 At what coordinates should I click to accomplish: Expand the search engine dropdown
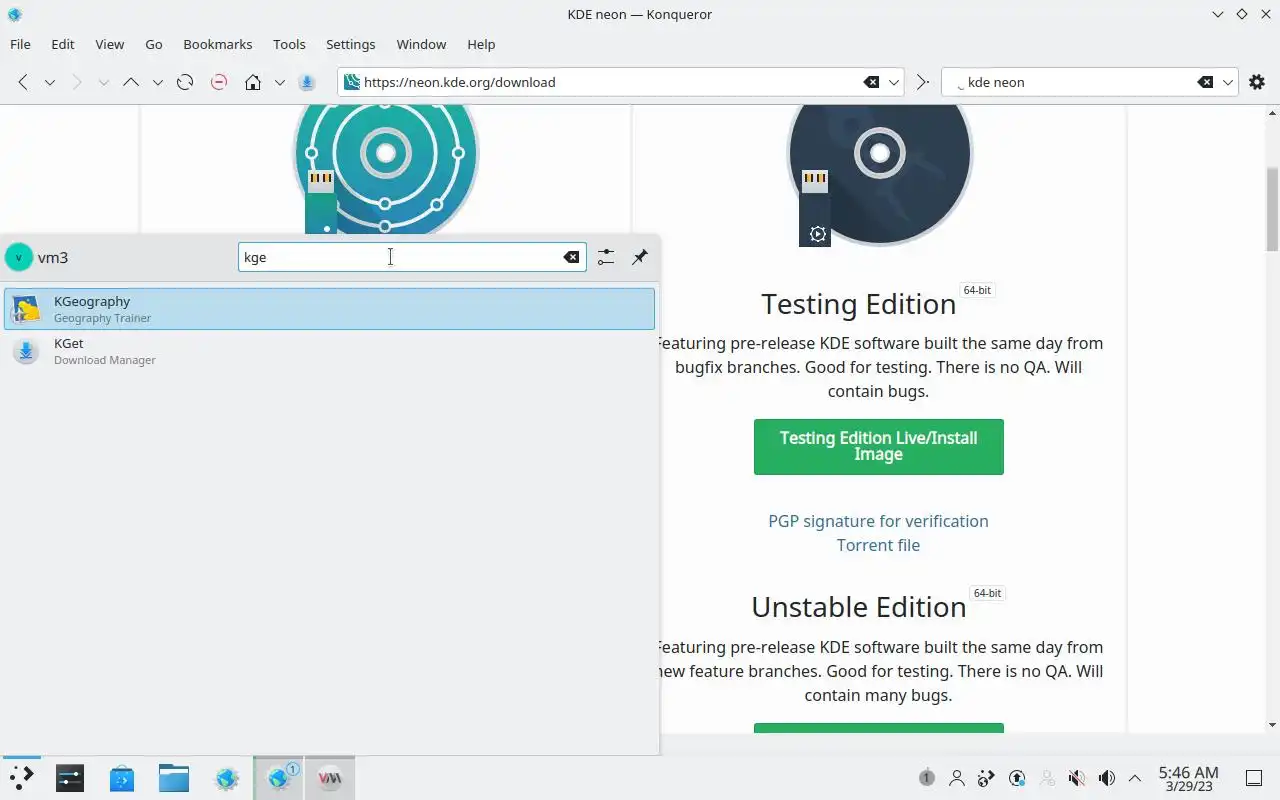point(1228,82)
